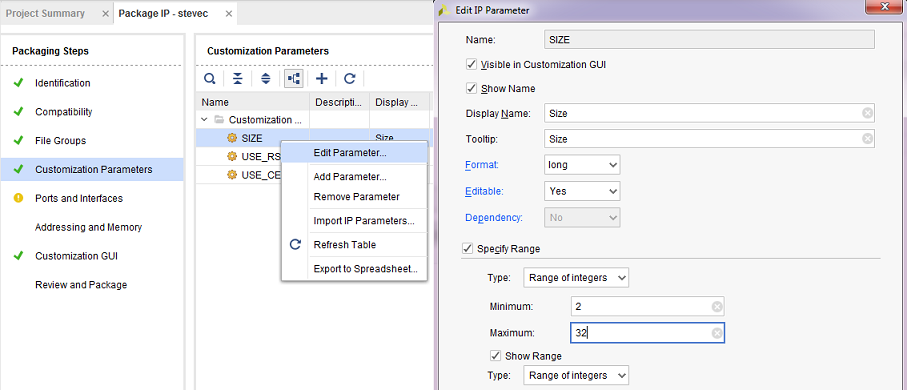
Task: Click the Expand All toolbar icon
Action: tap(266, 79)
